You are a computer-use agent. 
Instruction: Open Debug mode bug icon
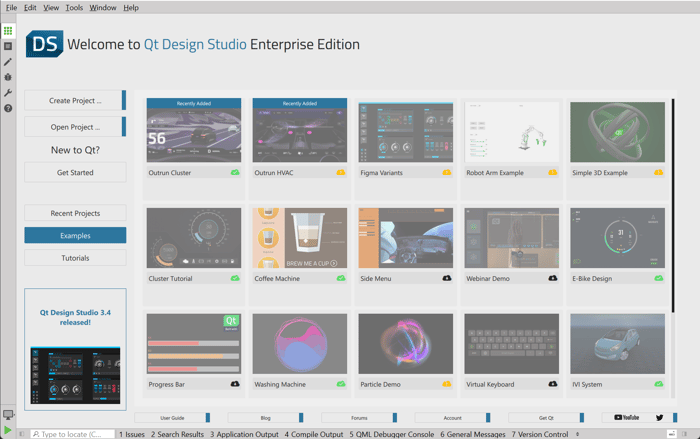8,77
